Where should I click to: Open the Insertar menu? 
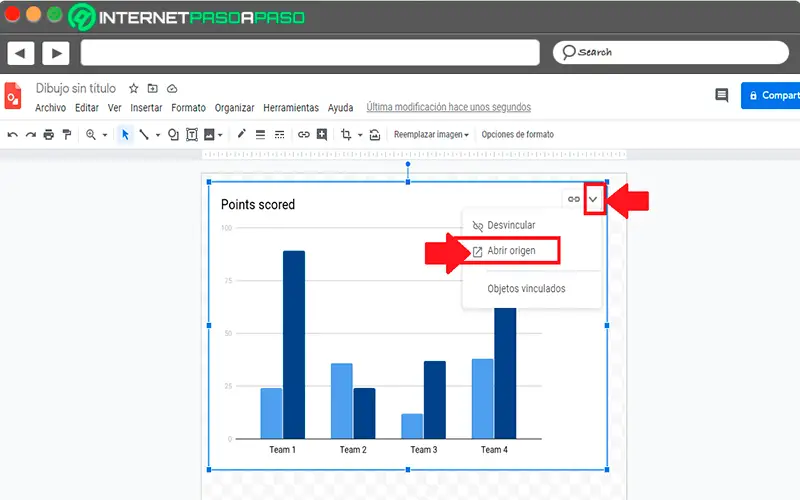pos(146,108)
